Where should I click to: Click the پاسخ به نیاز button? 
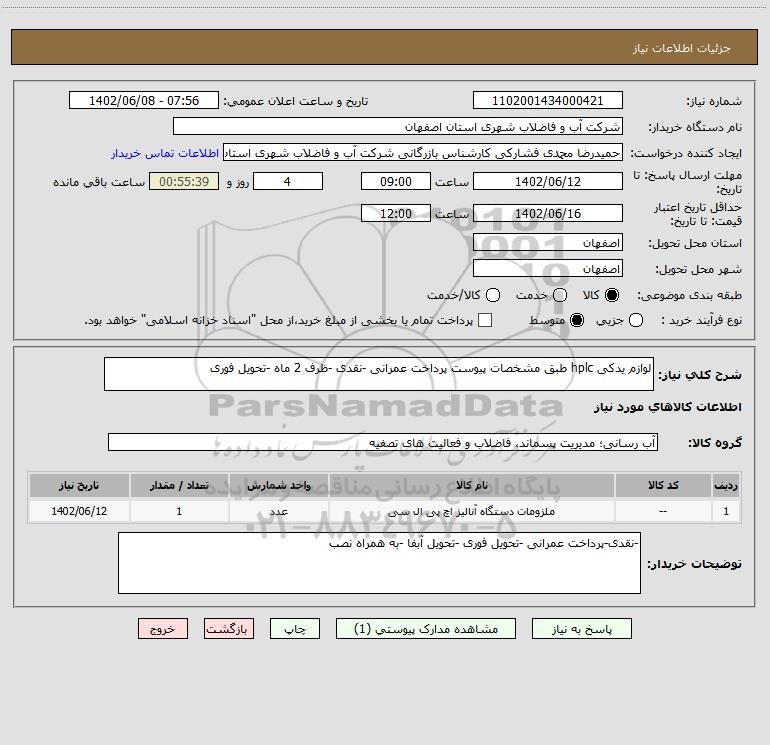pos(582,629)
